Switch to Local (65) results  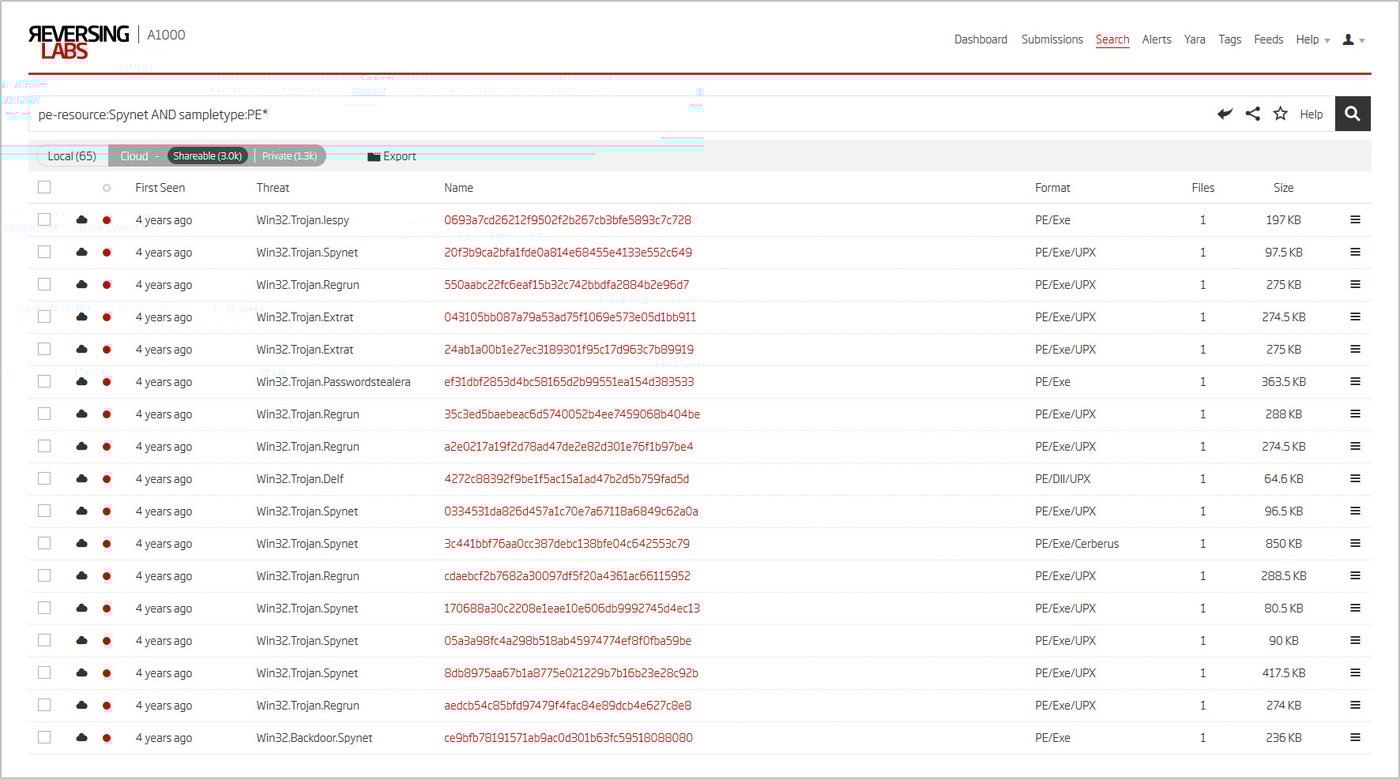[72, 156]
